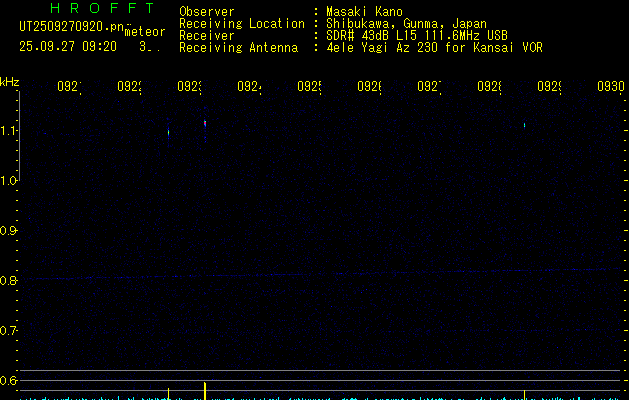Click the 0930 time axis marker
This screenshot has height=400, width=629.
tap(611, 86)
